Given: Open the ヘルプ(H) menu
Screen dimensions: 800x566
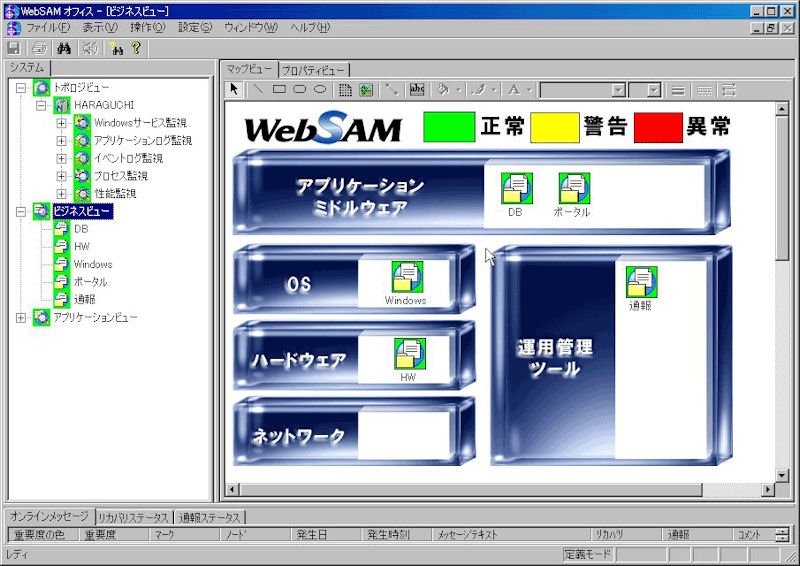Looking at the screenshot, I should [310, 28].
